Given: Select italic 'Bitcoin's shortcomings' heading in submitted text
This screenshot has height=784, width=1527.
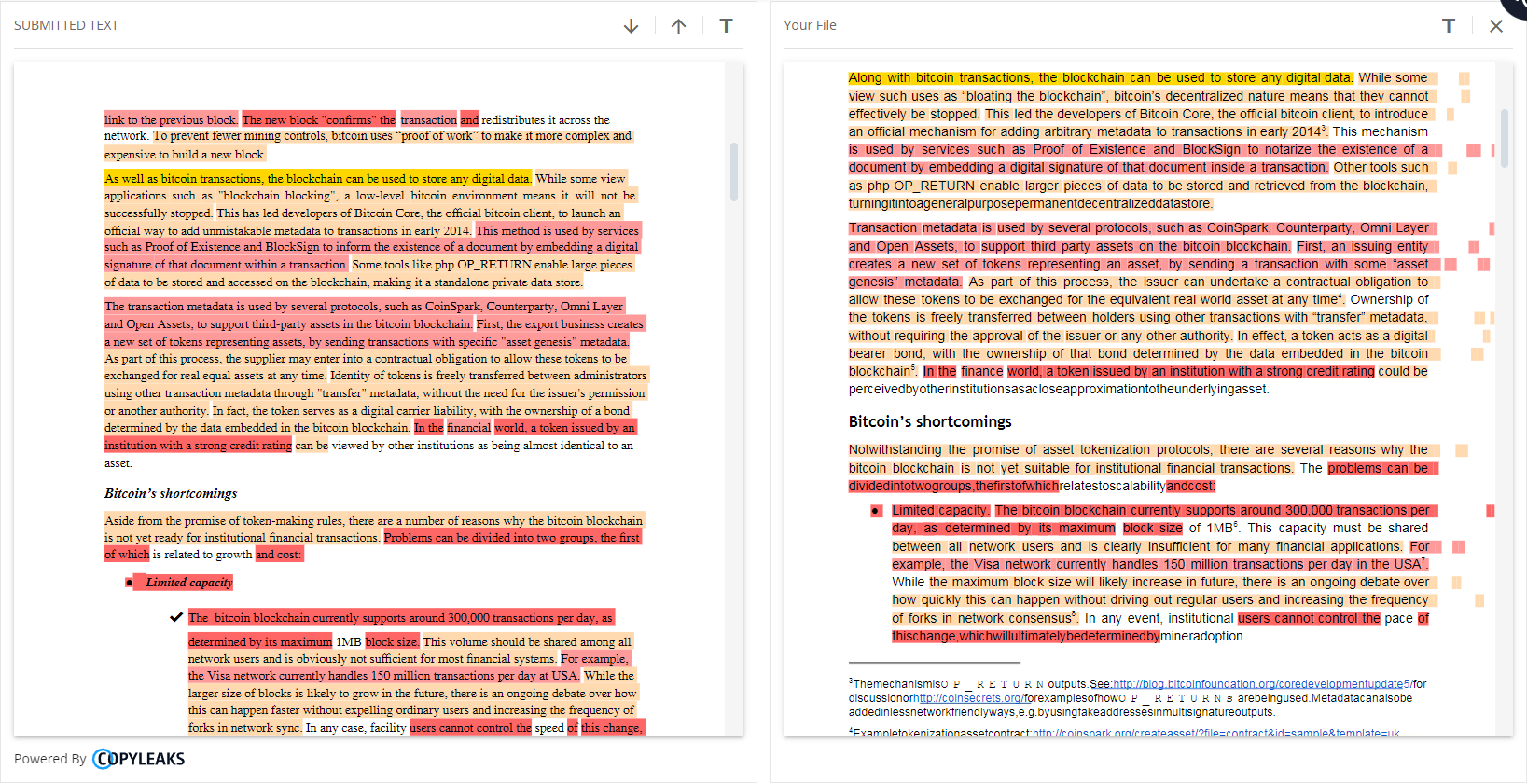Looking at the screenshot, I should click(x=171, y=494).
